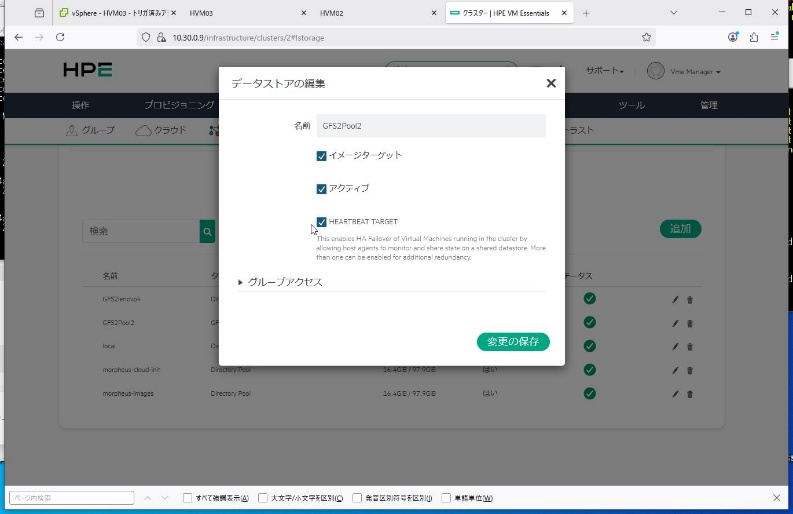Open the サポート dropdown menu

[605, 72]
